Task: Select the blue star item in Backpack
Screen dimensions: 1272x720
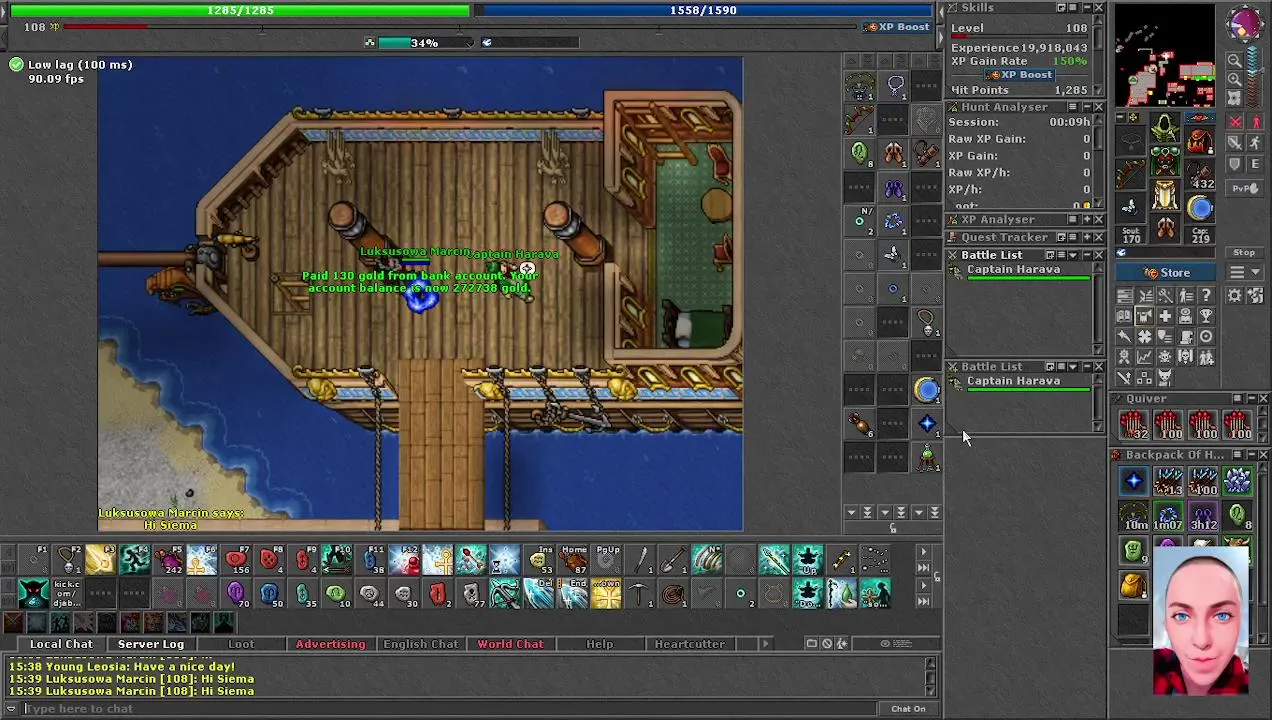Action: click(1133, 482)
